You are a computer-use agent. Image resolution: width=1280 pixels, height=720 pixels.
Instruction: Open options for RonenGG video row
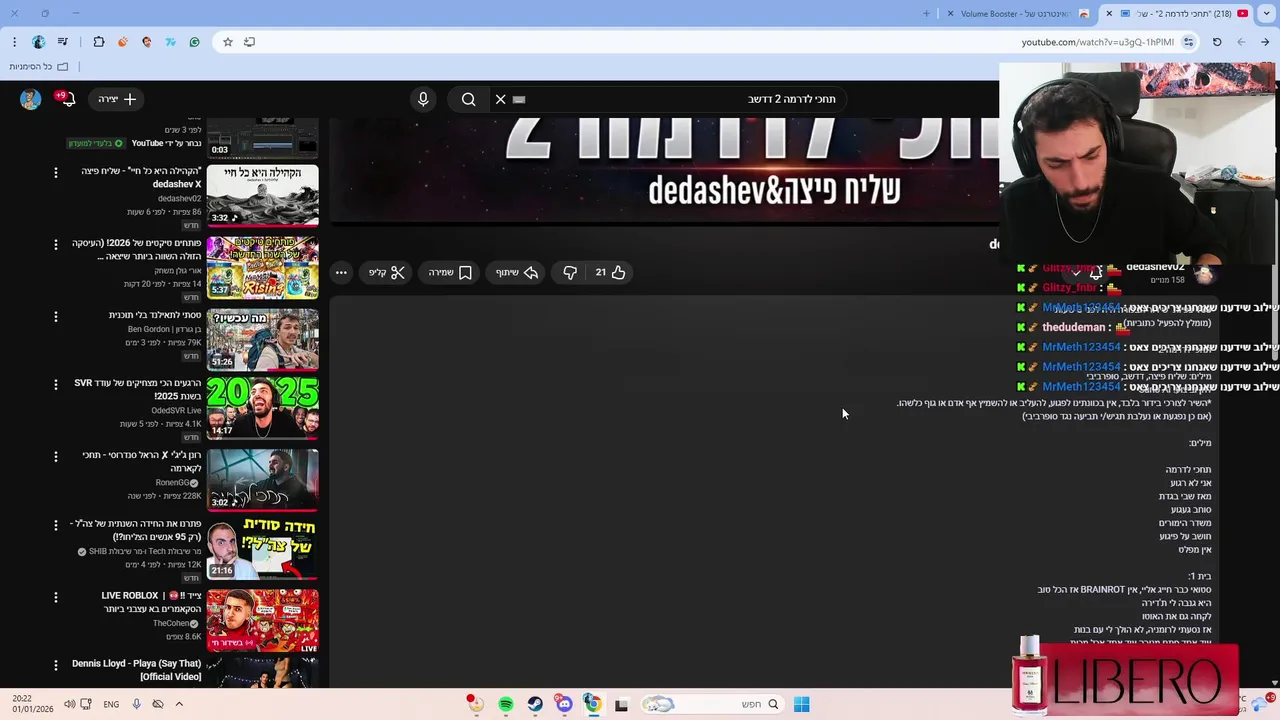click(56, 457)
